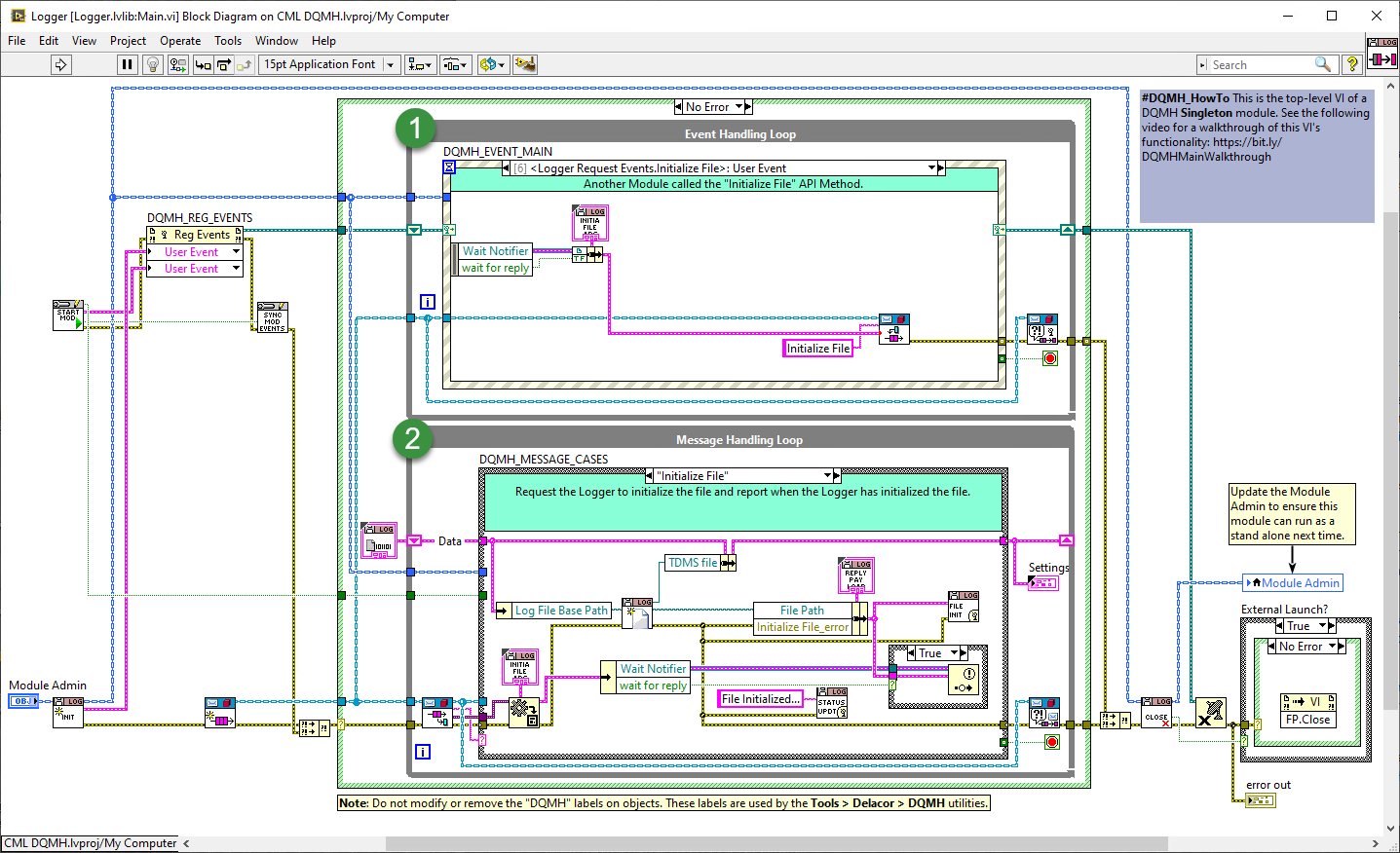The height and width of the screenshot is (853, 1400).
Task: Expand the "Initialize File" case selector dropdown
Action: coord(828,476)
